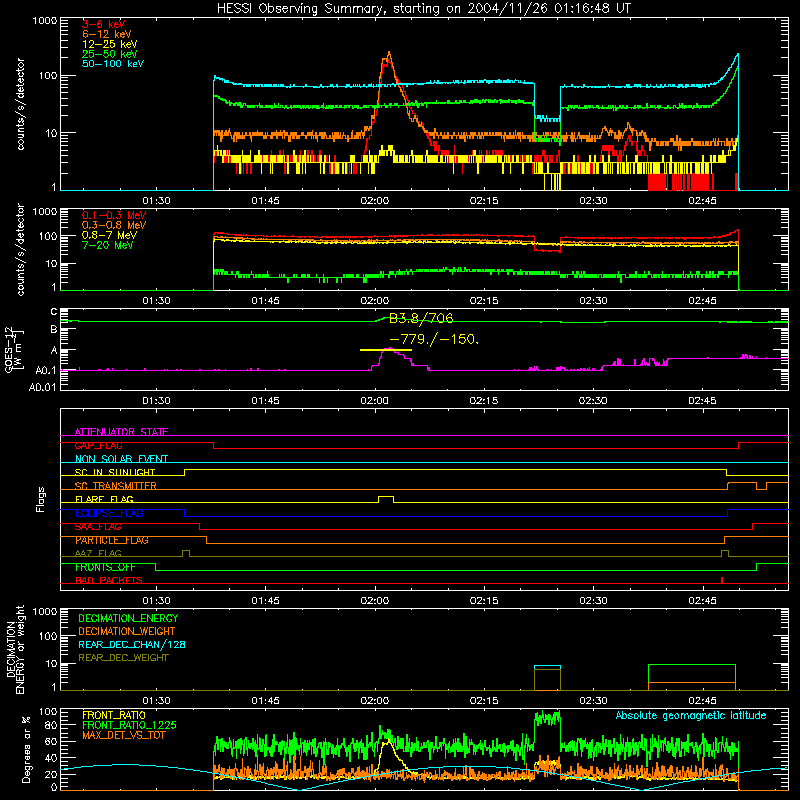
Task: Select the SAA_FLAG label
Action: pyautogui.click(x=98, y=527)
